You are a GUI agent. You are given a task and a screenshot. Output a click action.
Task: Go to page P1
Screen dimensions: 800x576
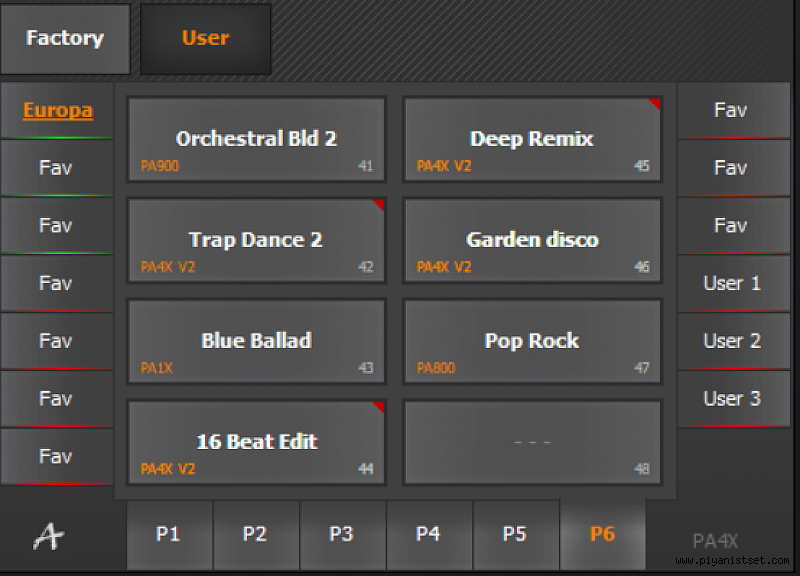click(x=169, y=535)
